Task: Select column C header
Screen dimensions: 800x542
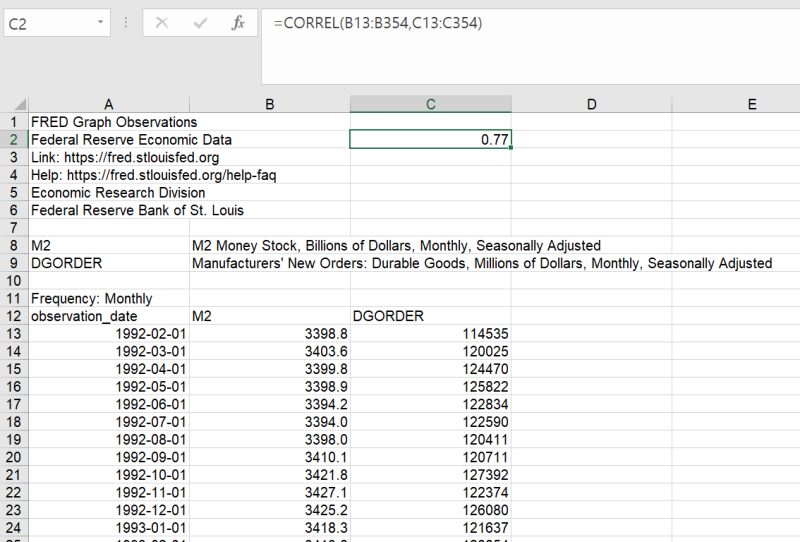Action: click(431, 104)
